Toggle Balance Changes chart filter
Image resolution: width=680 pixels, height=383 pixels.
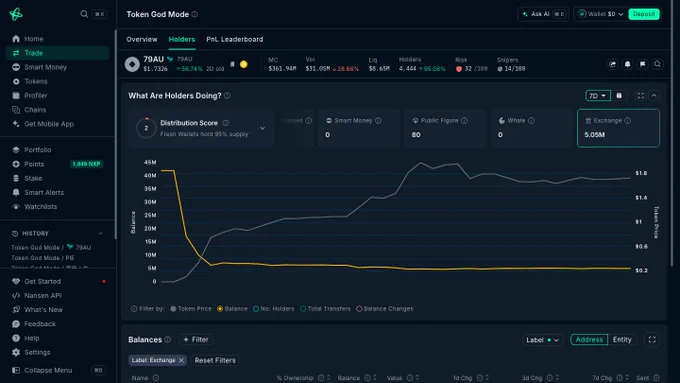pyautogui.click(x=385, y=309)
